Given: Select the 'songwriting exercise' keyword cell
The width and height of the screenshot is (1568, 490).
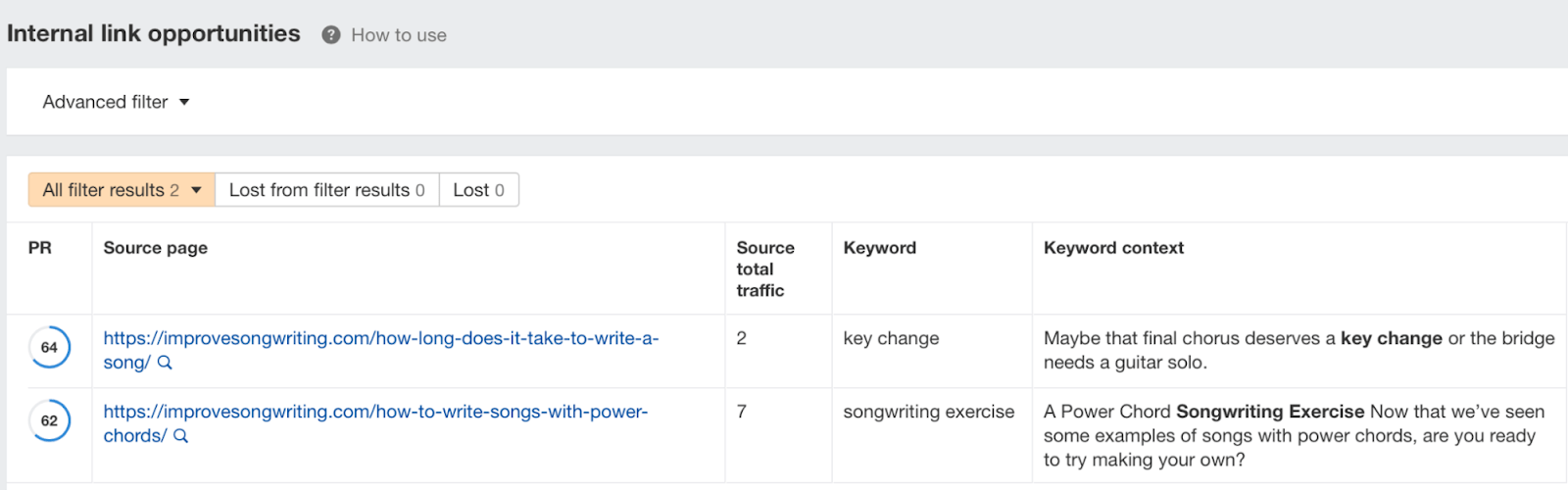Looking at the screenshot, I should (x=928, y=413).
